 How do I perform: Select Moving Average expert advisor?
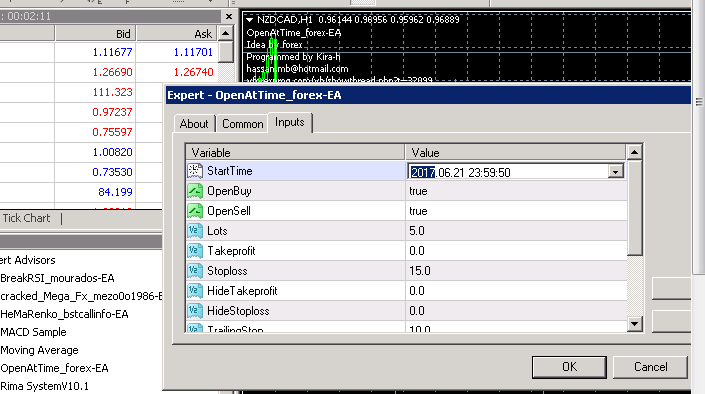pyautogui.click(x=39, y=350)
